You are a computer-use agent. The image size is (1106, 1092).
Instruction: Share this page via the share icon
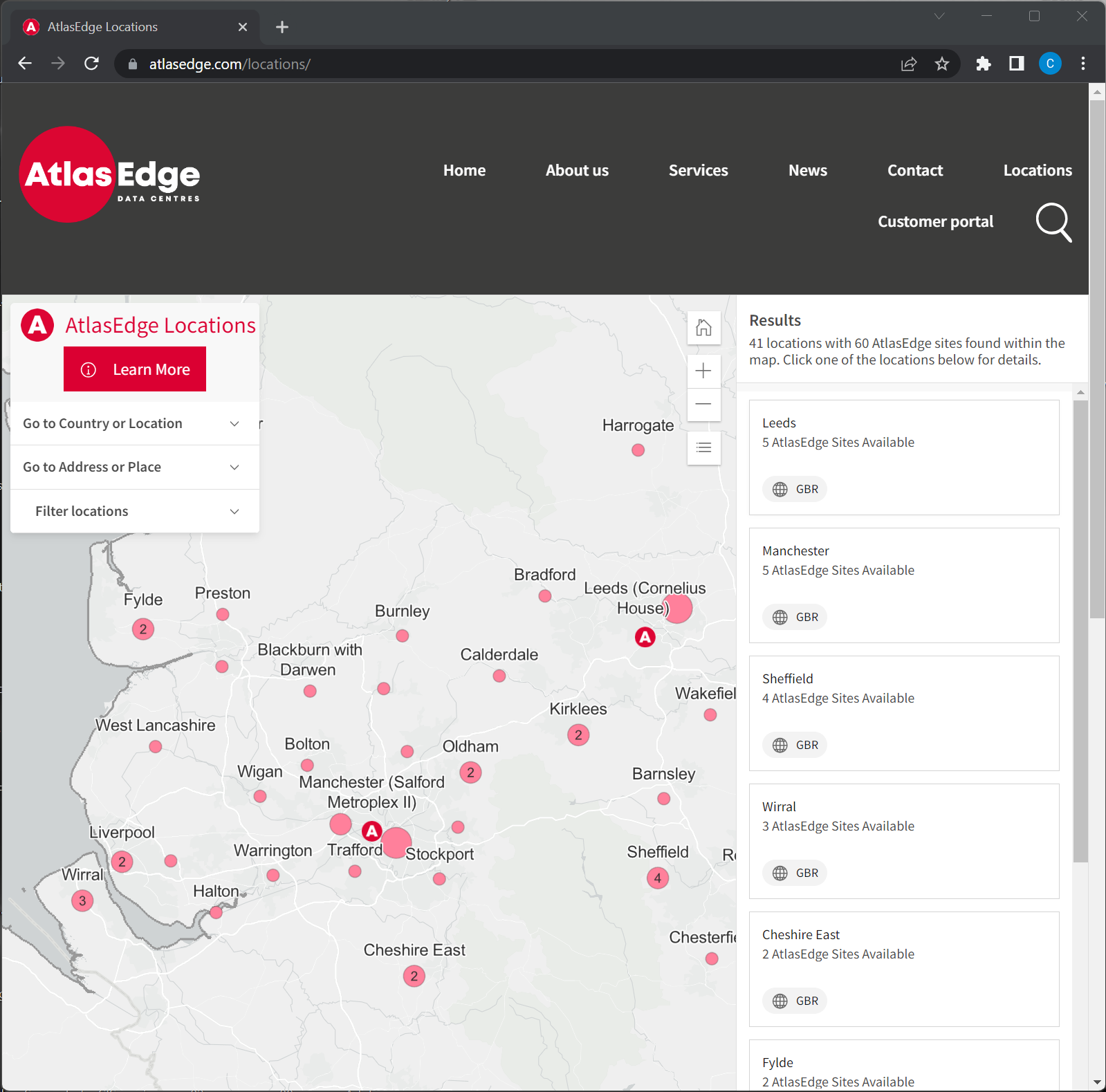909,64
